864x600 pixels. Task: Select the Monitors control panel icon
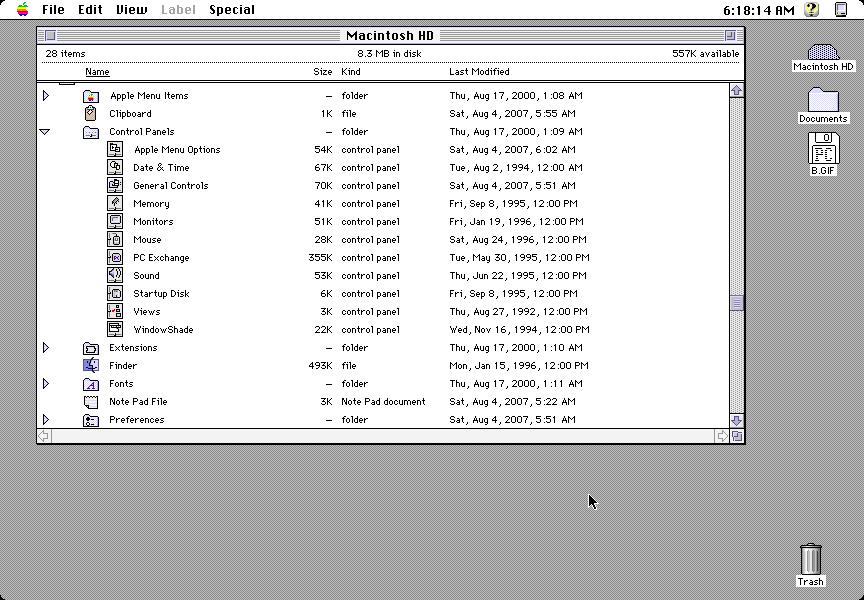115,221
